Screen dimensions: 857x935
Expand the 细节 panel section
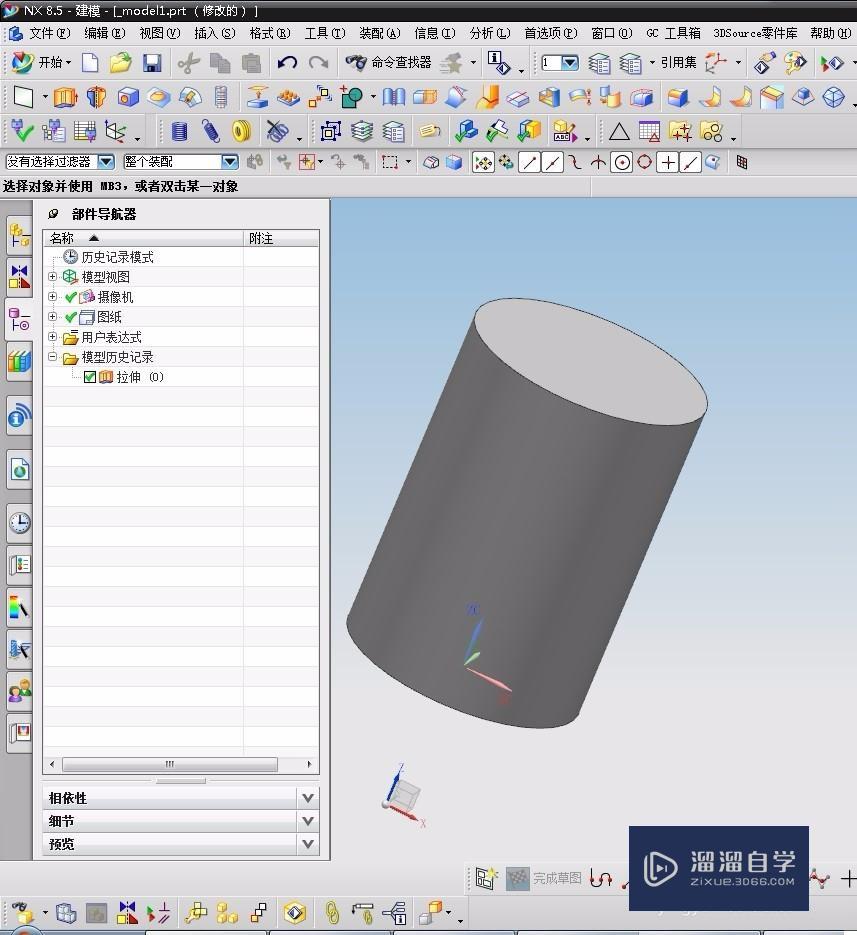181,821
